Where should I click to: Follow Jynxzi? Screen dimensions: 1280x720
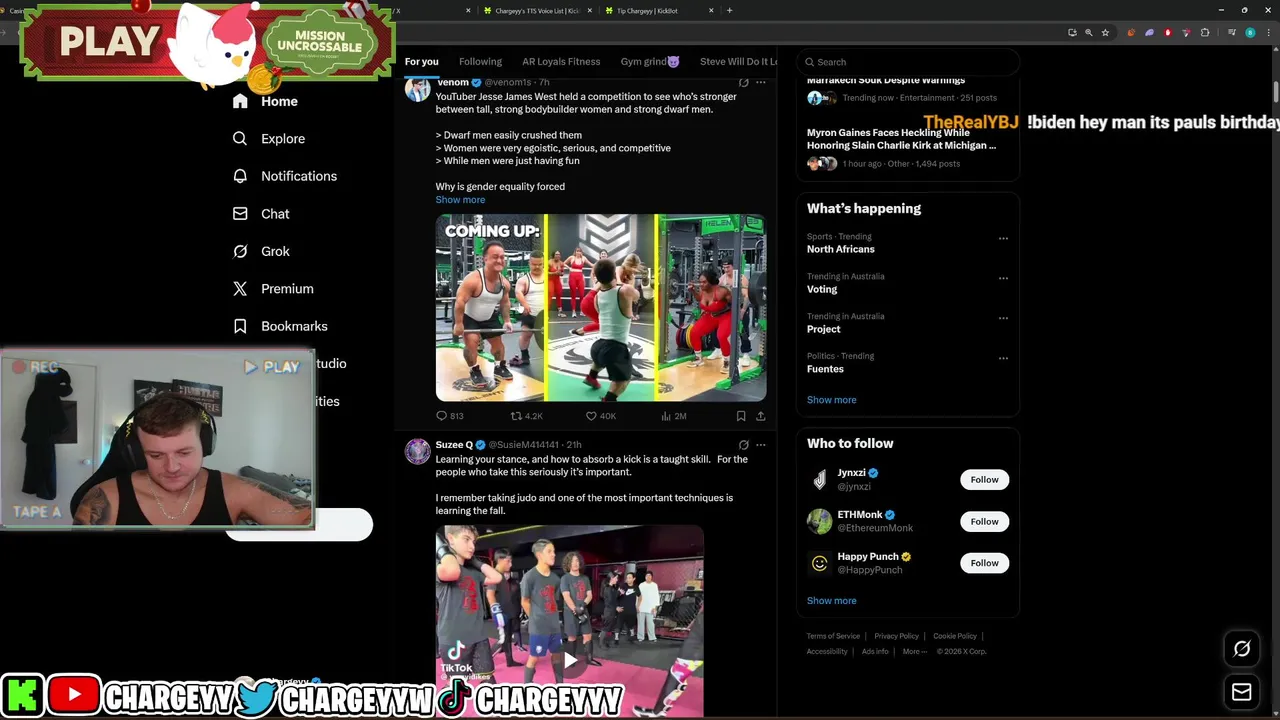(x=984, y=480)
